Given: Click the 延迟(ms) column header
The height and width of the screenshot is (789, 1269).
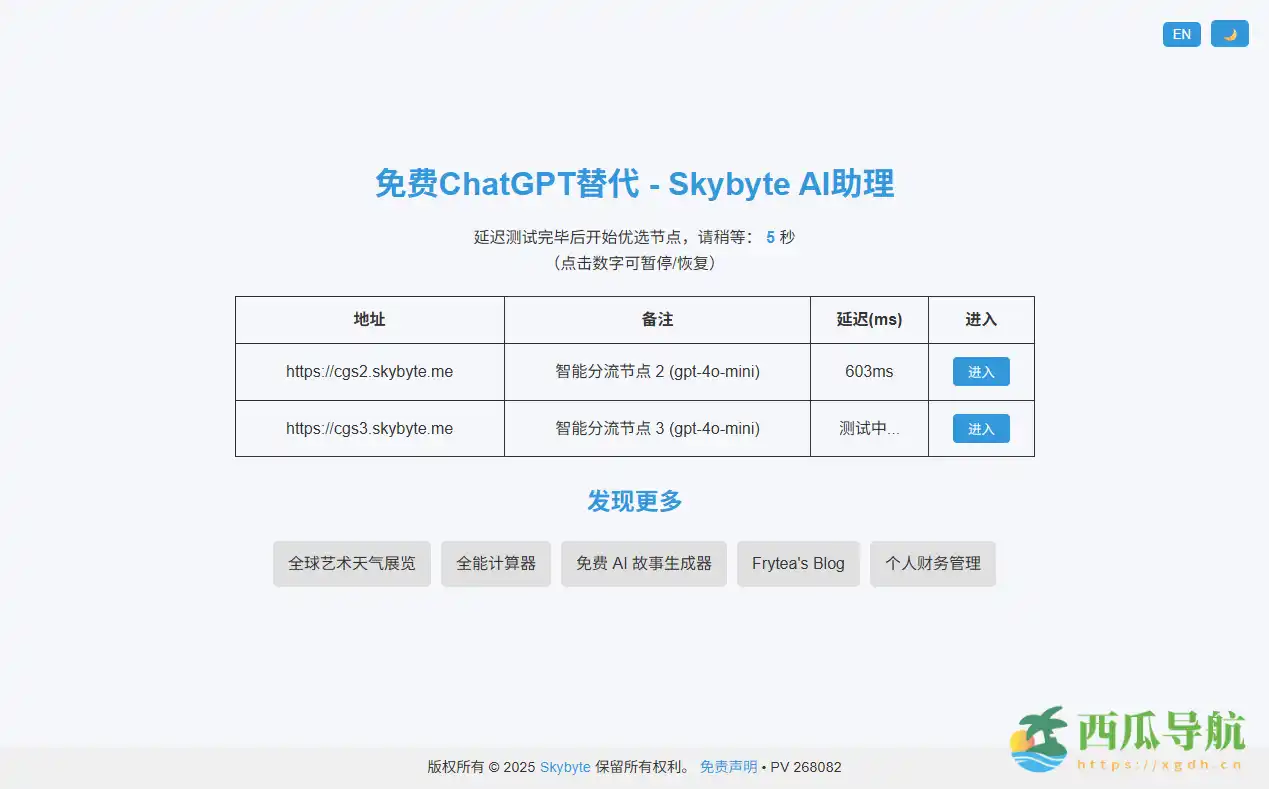Looking at the screenshot, I should coord(868,319).
